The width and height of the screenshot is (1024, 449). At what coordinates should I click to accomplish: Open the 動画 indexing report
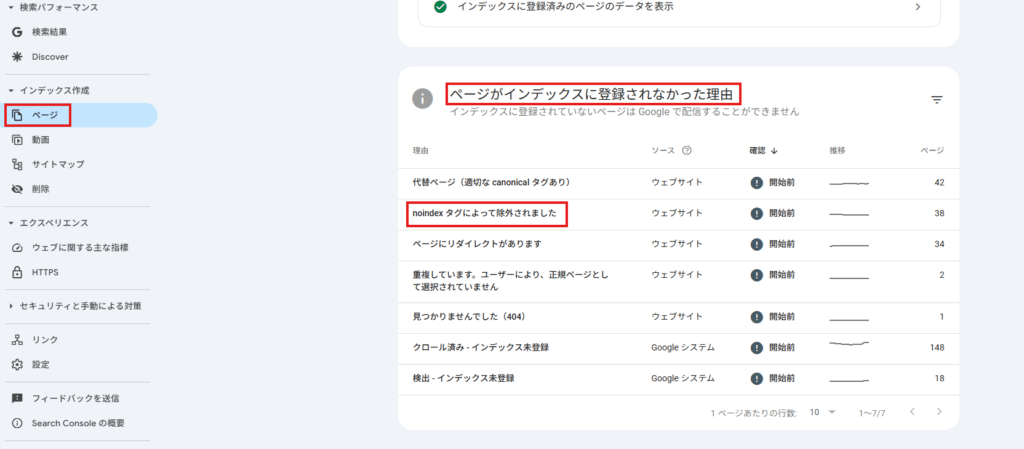[41, 140]
